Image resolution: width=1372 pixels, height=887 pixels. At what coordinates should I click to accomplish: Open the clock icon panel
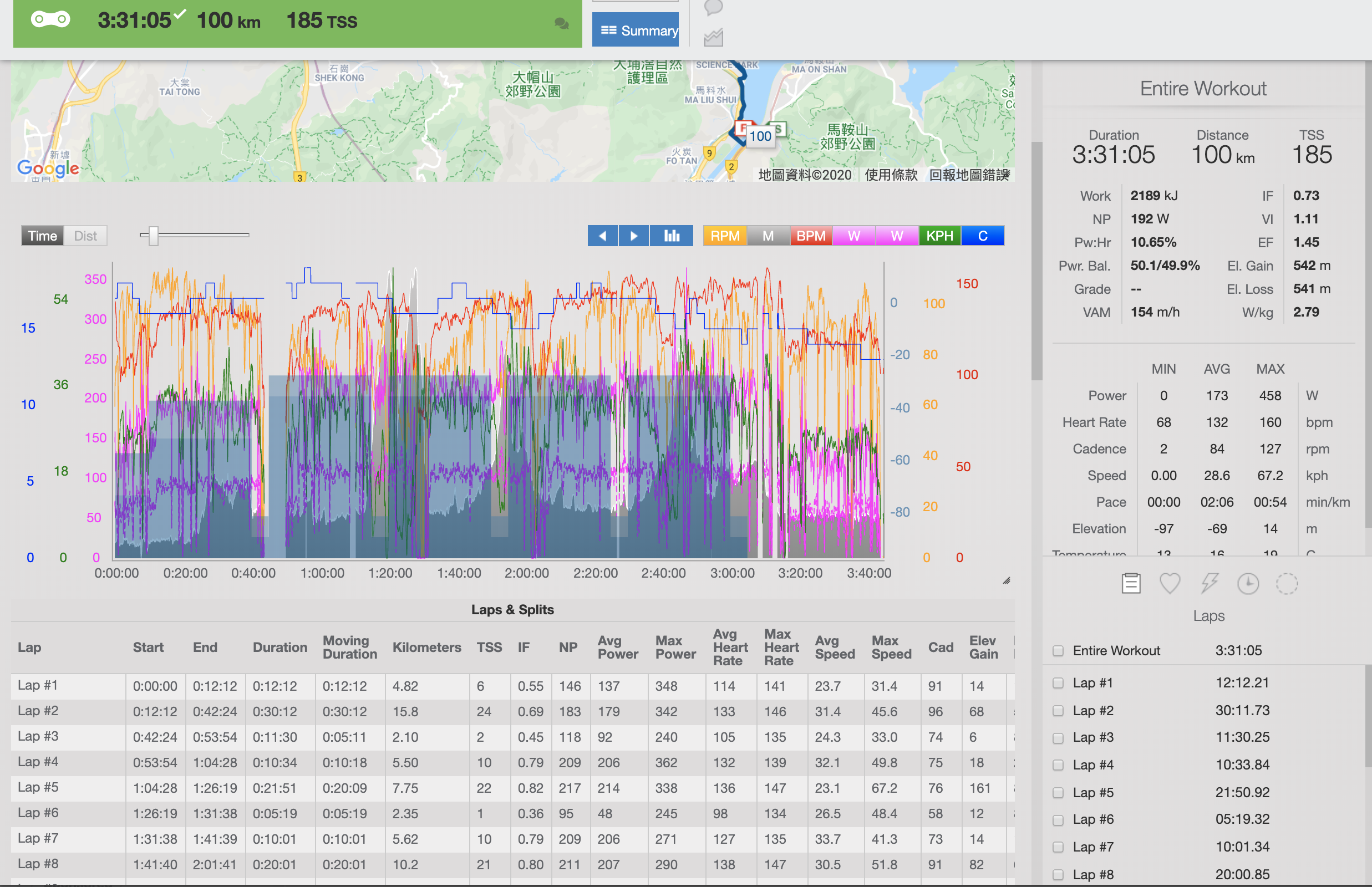pyautogui.click(x=1248, y=583)
